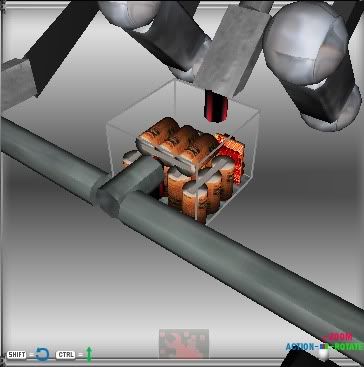364x367 pixels.
Task: Select the red and black plunger above the box
Action: [216, 106]
